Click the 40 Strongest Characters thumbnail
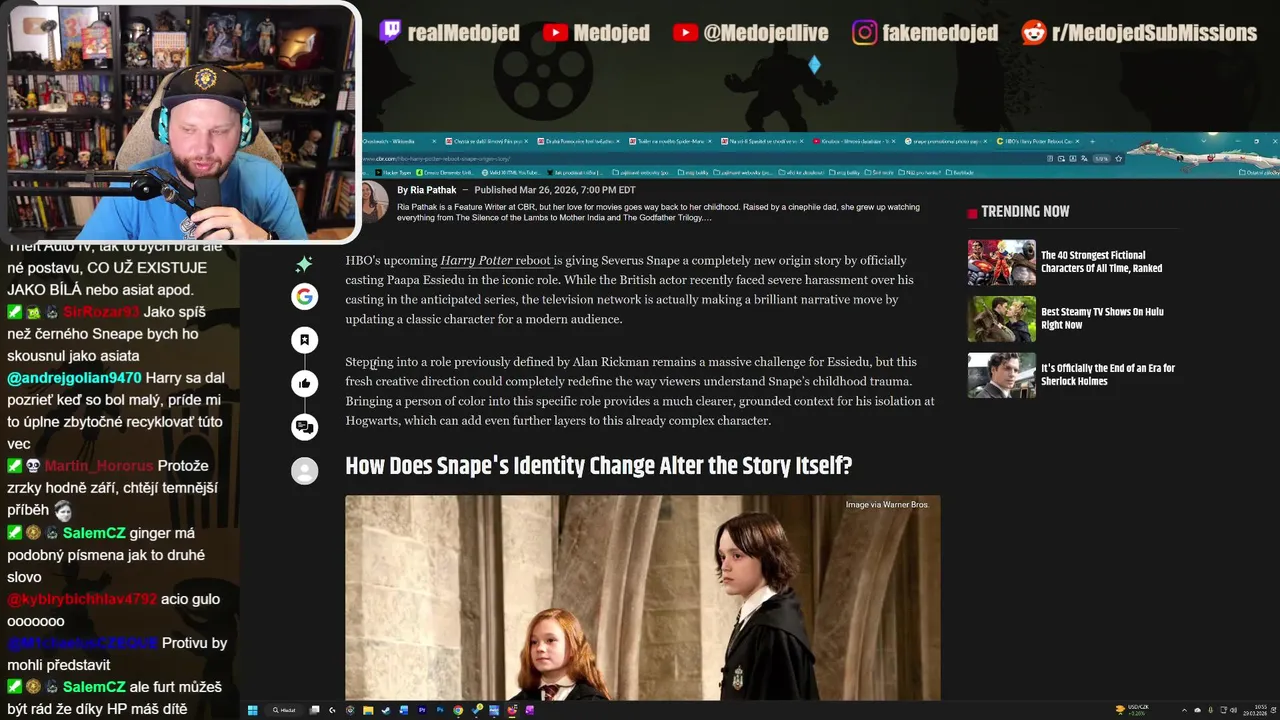 1001,262
